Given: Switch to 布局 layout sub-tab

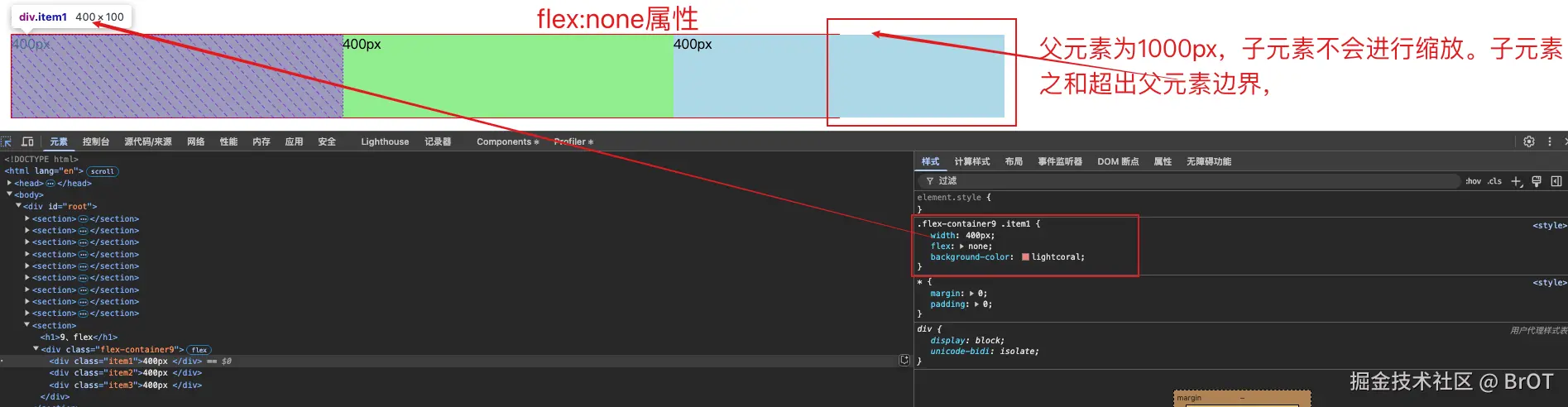Looking at the screenshot, I should click(x=1014, y=162).
